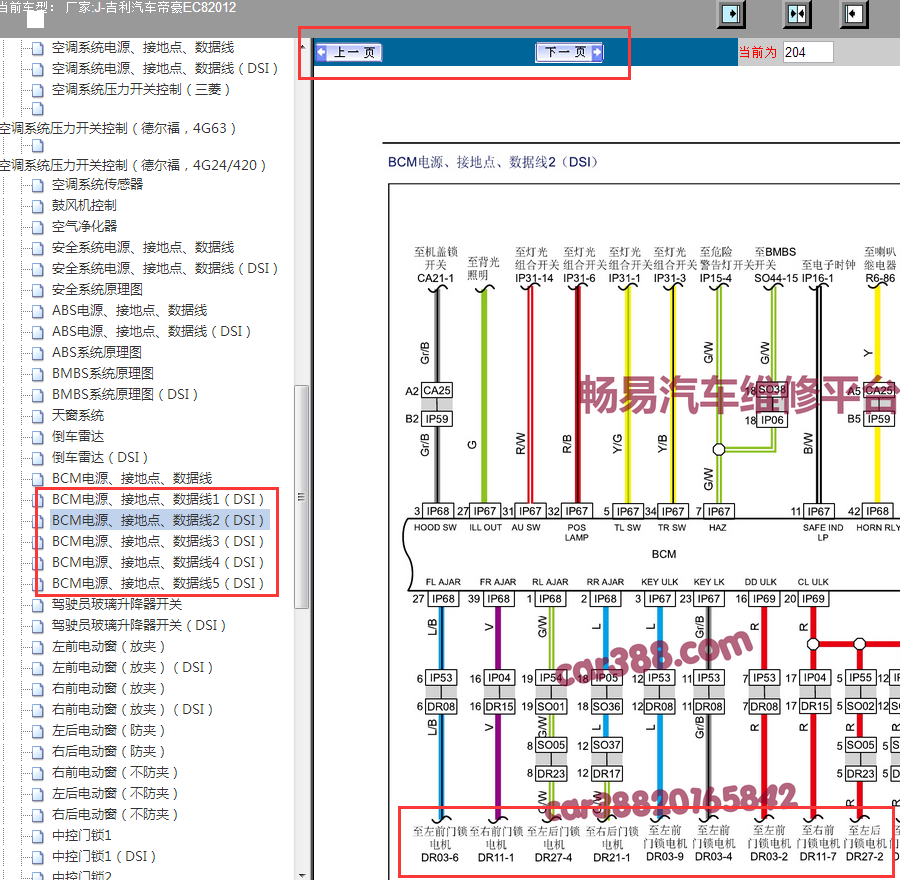Select 倒车雷达 in the tree
This screenshot has width=900, height=880.
[78, 437]
